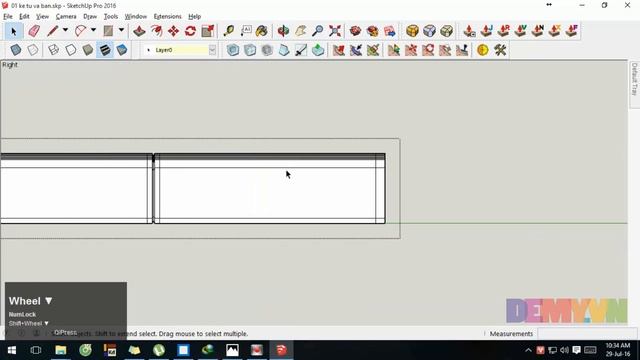
Task: Open the Tools menu
Action: coord(111,17)
